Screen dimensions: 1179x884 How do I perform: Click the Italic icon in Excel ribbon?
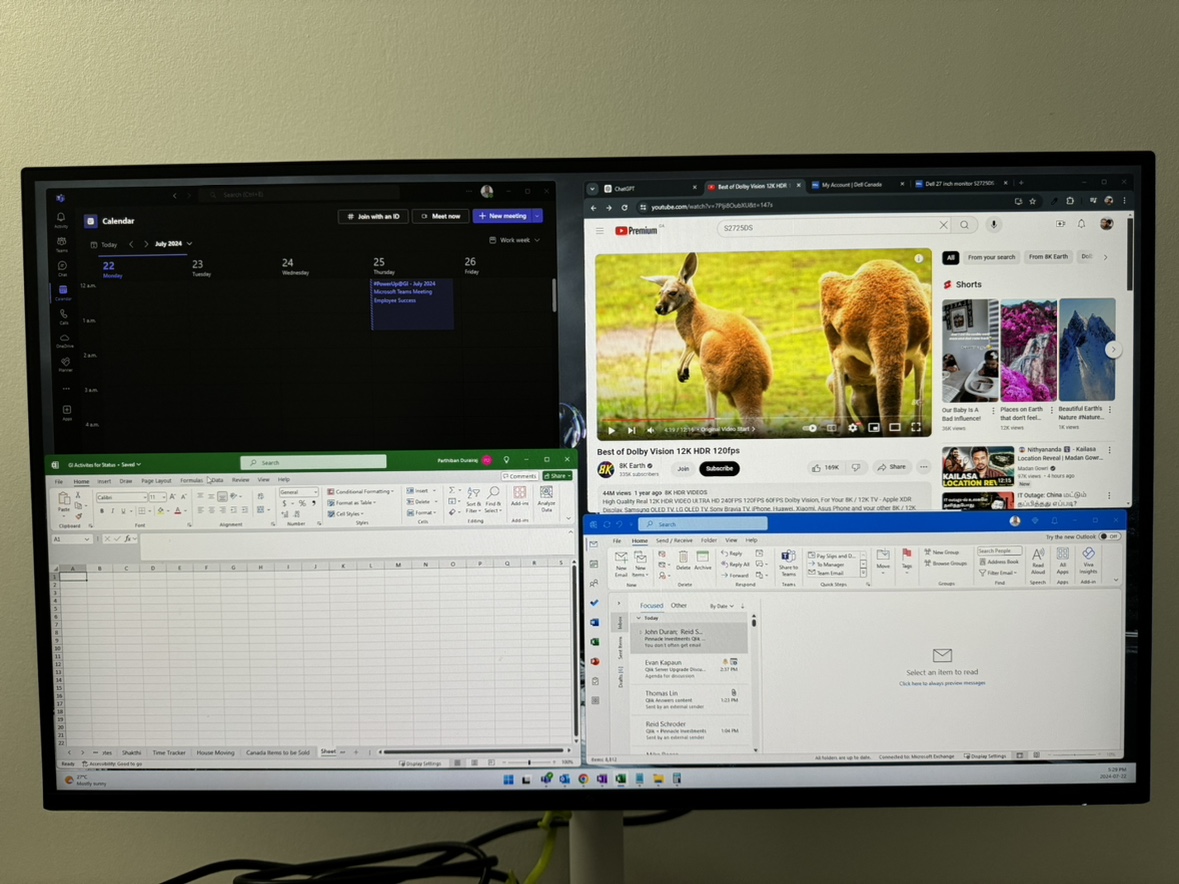[112, 510]
